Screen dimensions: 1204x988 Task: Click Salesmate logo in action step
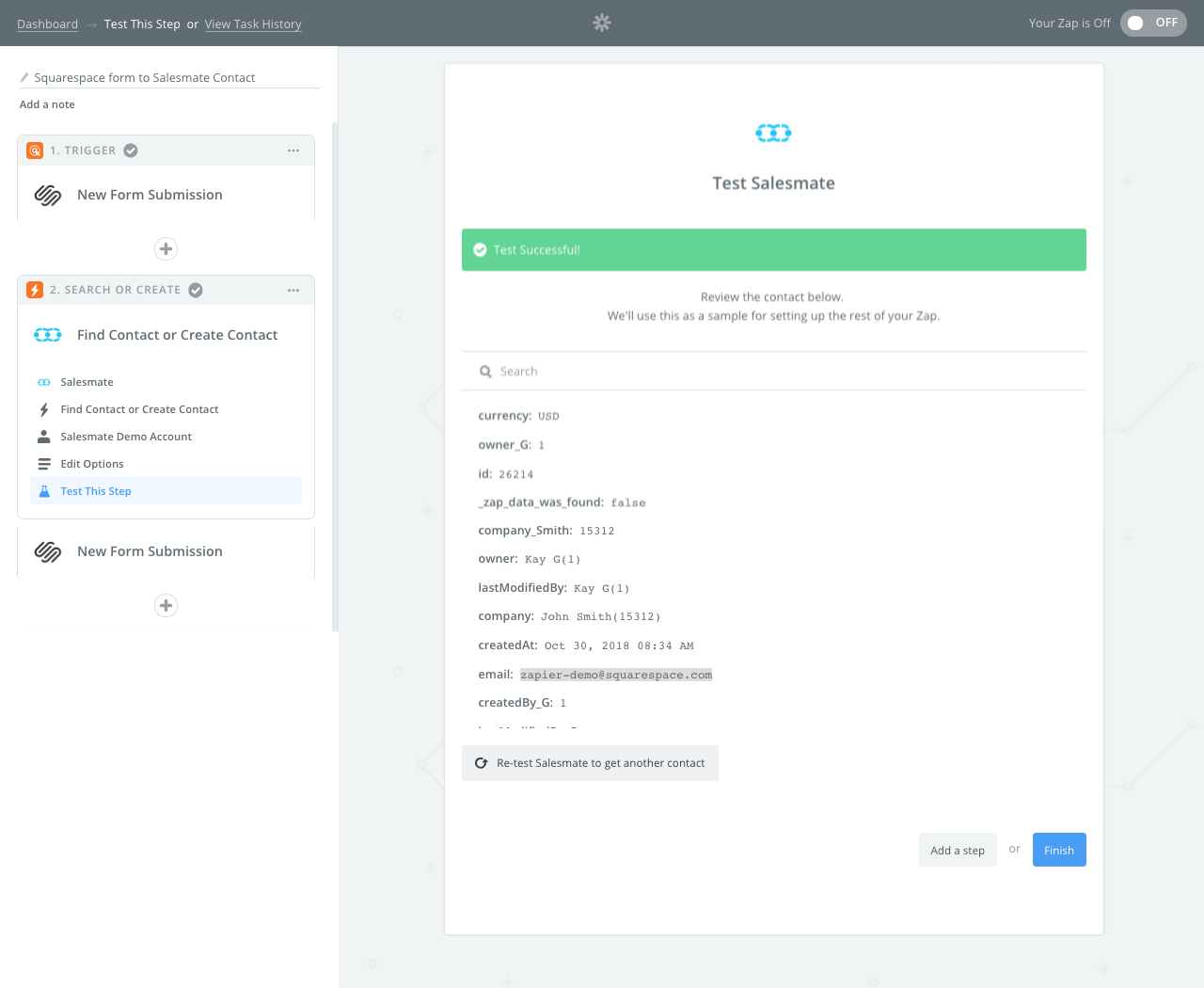click(48, 335)
